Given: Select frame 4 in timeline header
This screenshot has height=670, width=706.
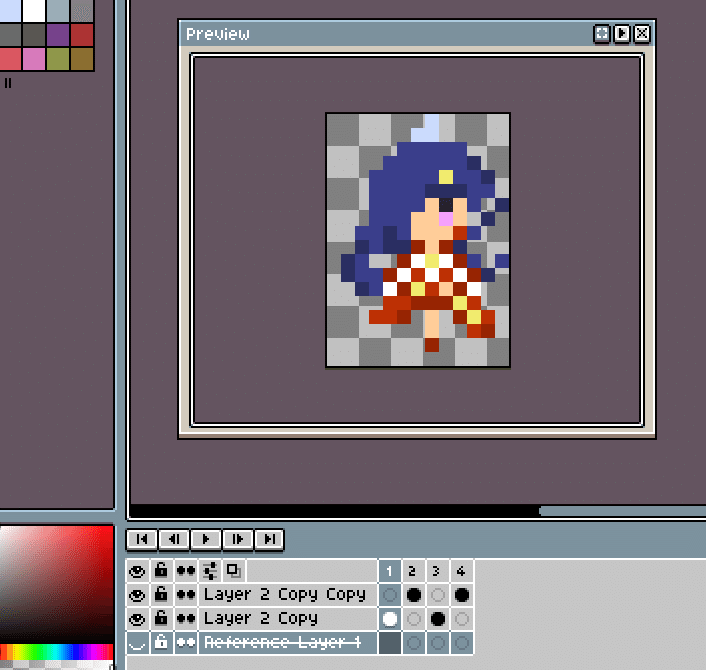Looking at the screenshot, I should pos(462,571).
